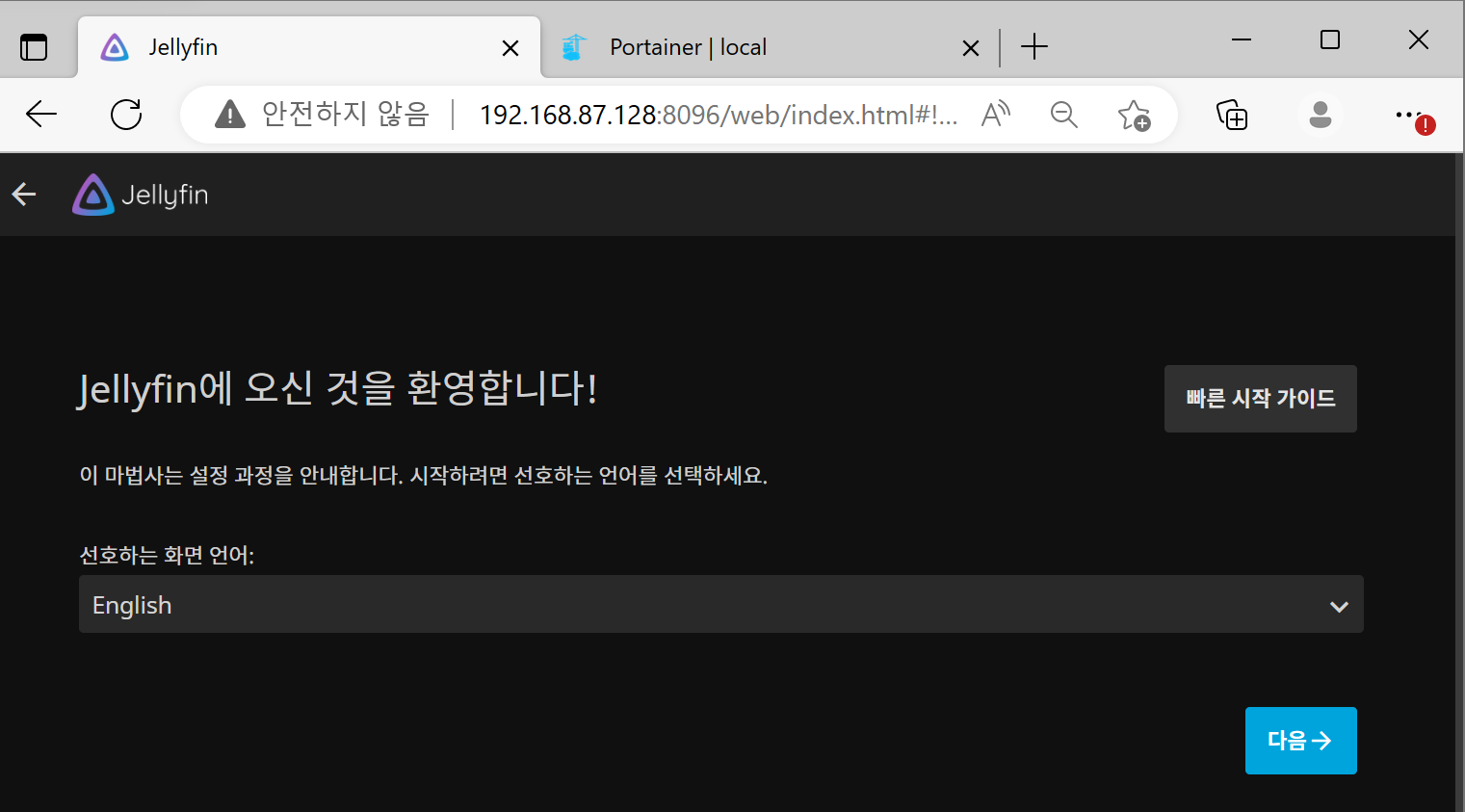
Task: Open the read aloud feature
Action: click(995, 114)
